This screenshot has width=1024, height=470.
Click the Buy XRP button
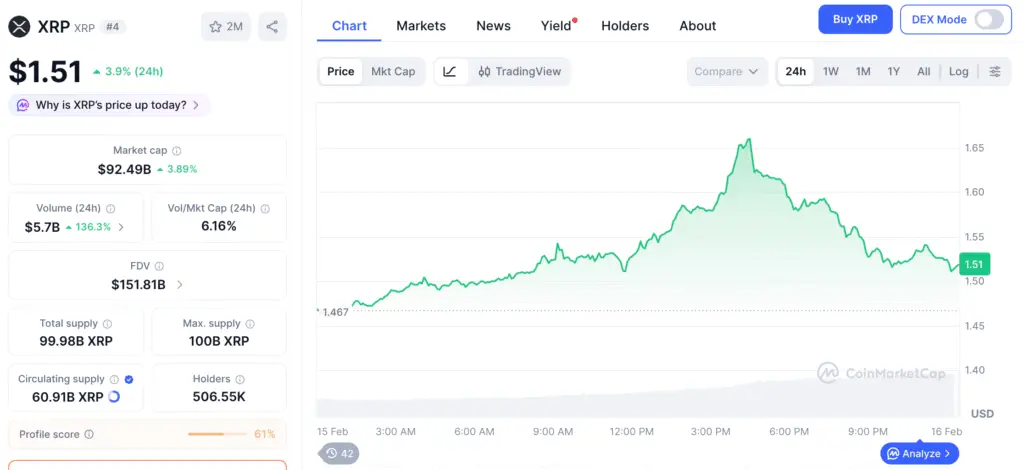[x=854, y=20]
